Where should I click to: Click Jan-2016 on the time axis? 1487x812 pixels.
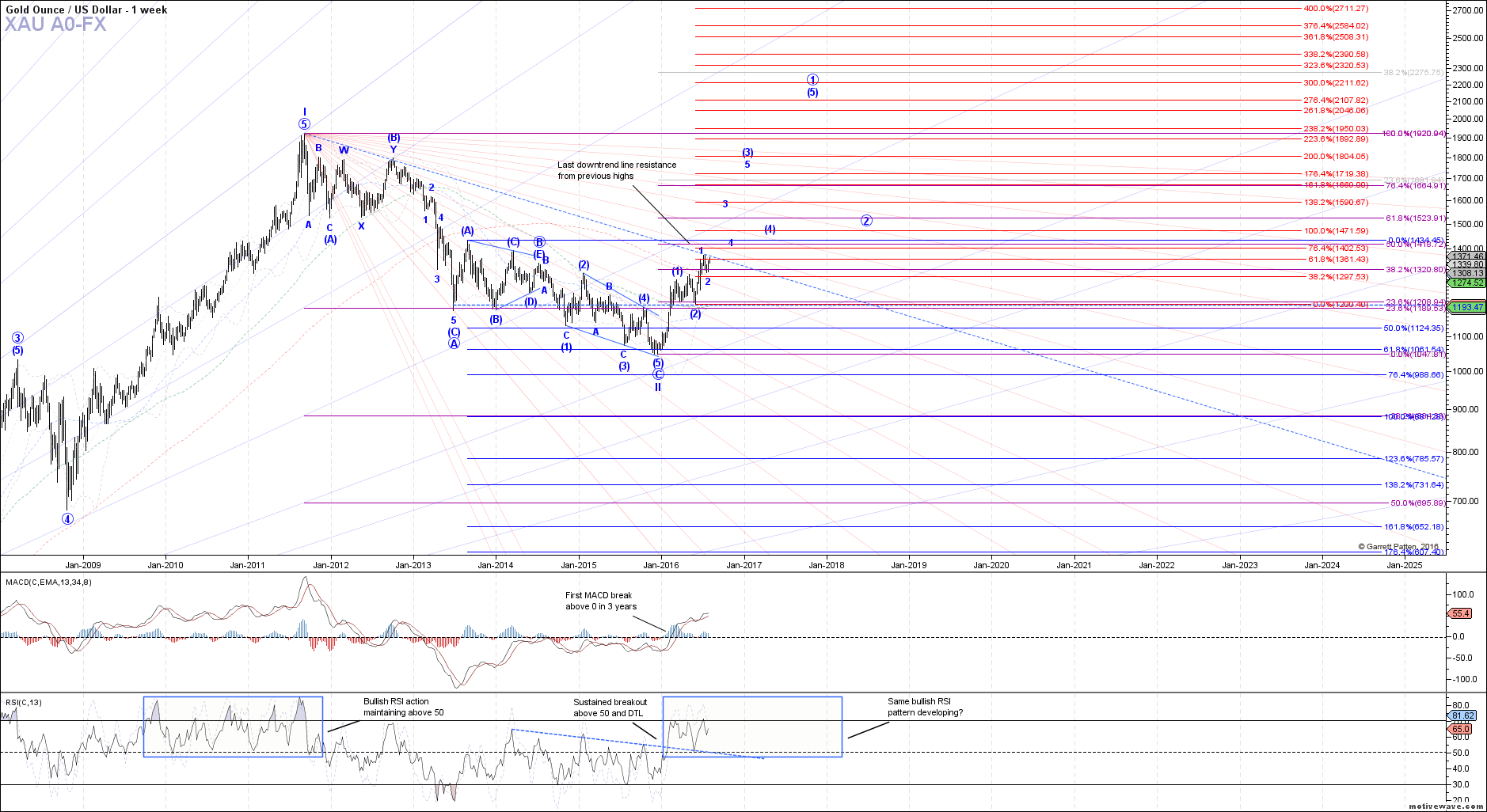point(661,565)
